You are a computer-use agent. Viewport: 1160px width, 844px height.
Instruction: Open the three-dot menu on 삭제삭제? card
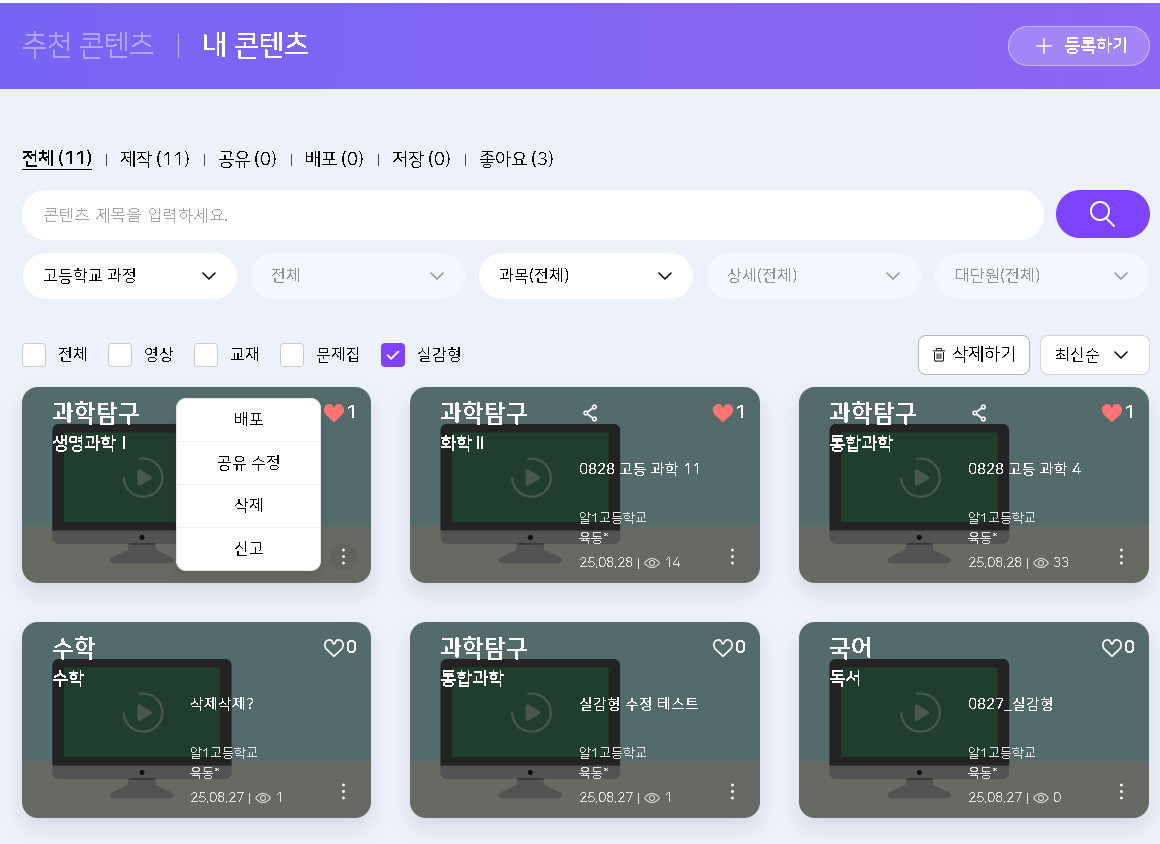[343, 791]
